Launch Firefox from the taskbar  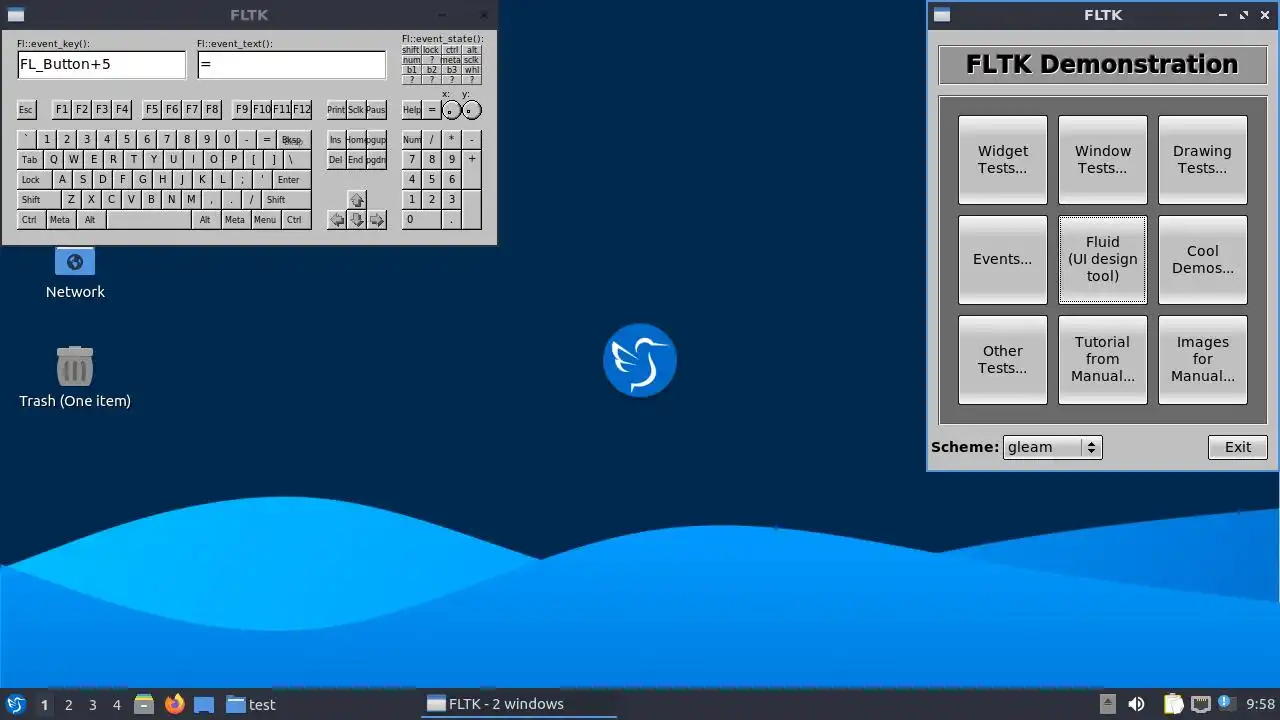pos(174,704)
